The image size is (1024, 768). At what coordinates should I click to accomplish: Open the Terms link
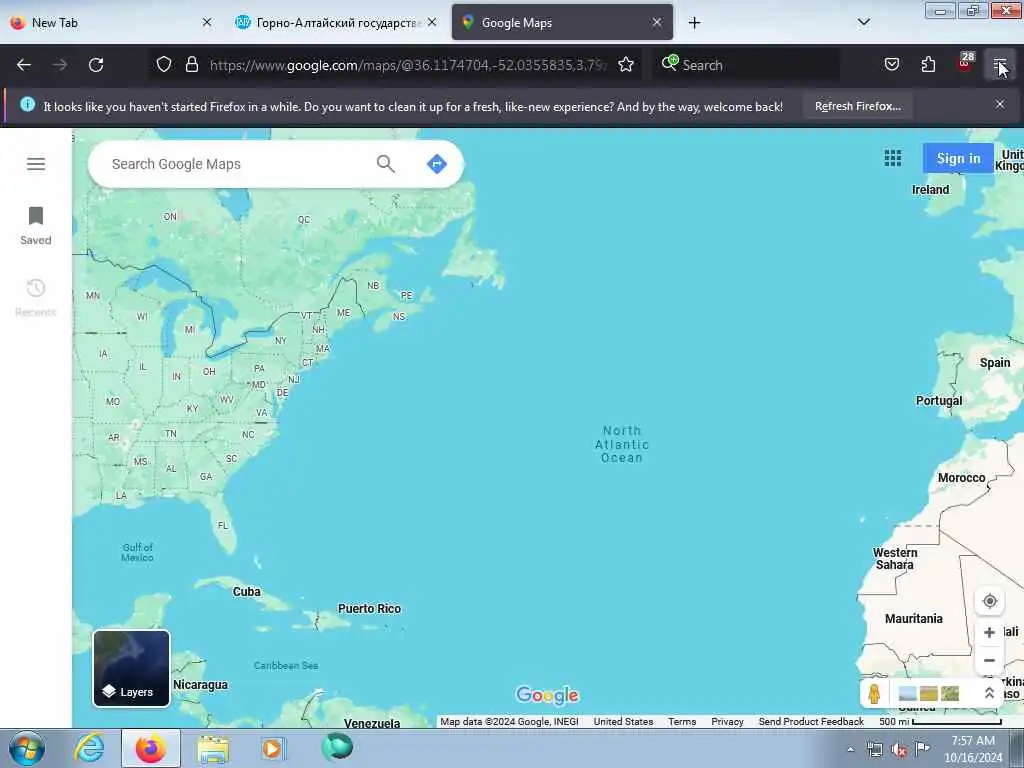point(682,722)
